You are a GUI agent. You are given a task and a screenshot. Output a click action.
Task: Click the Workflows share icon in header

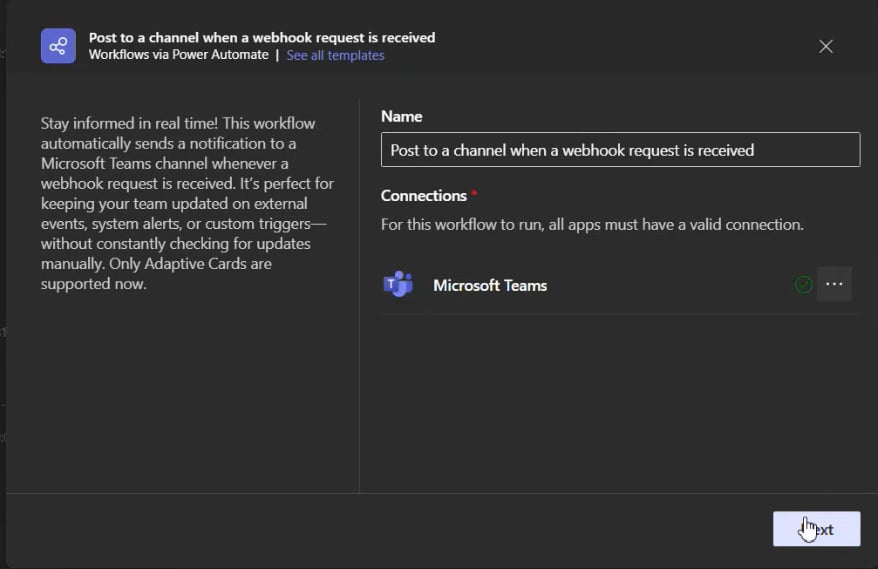(x=58, y=46)
